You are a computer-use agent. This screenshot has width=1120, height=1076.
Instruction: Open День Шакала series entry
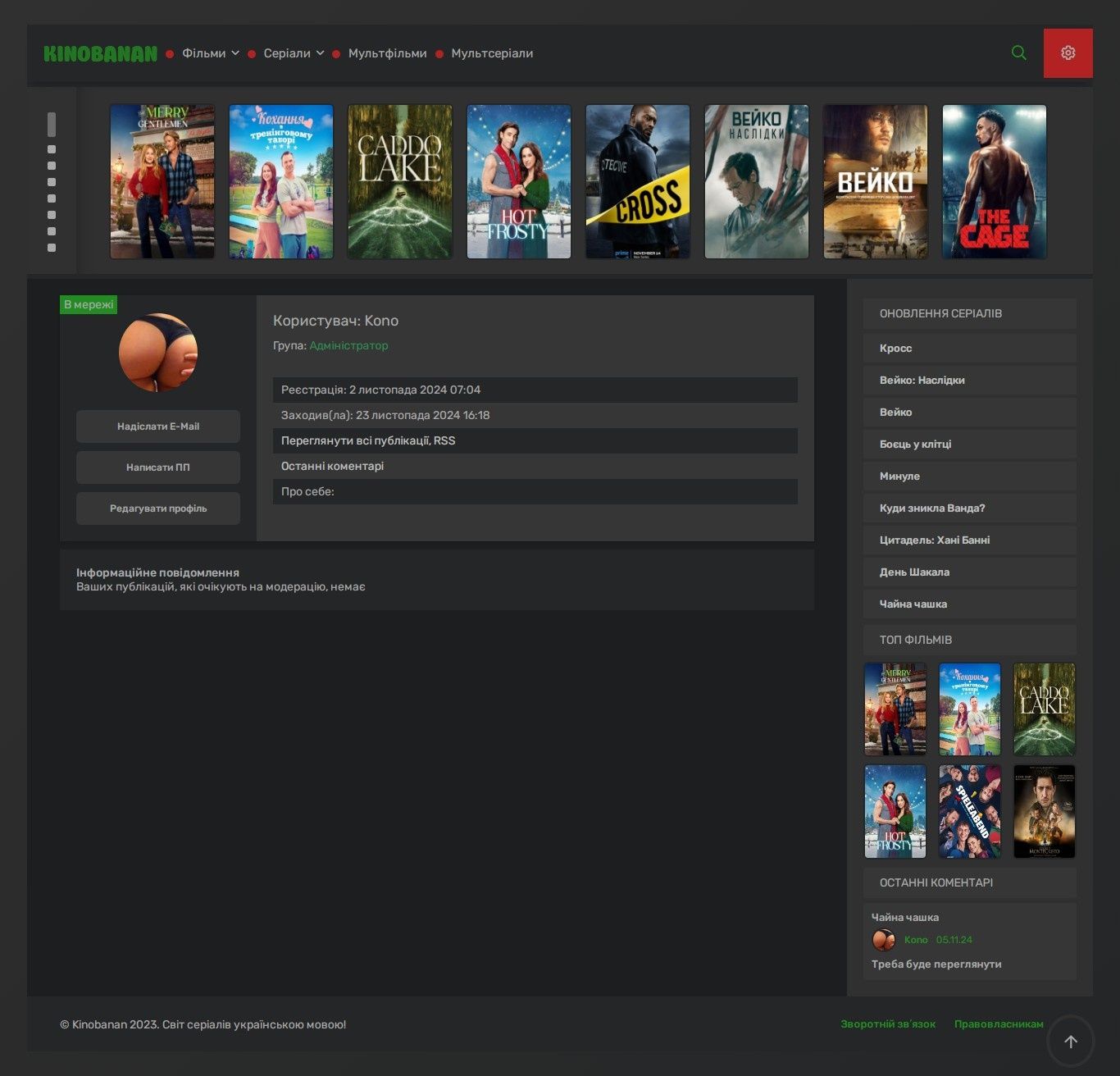pyautogui.click(x=970, y=572)
